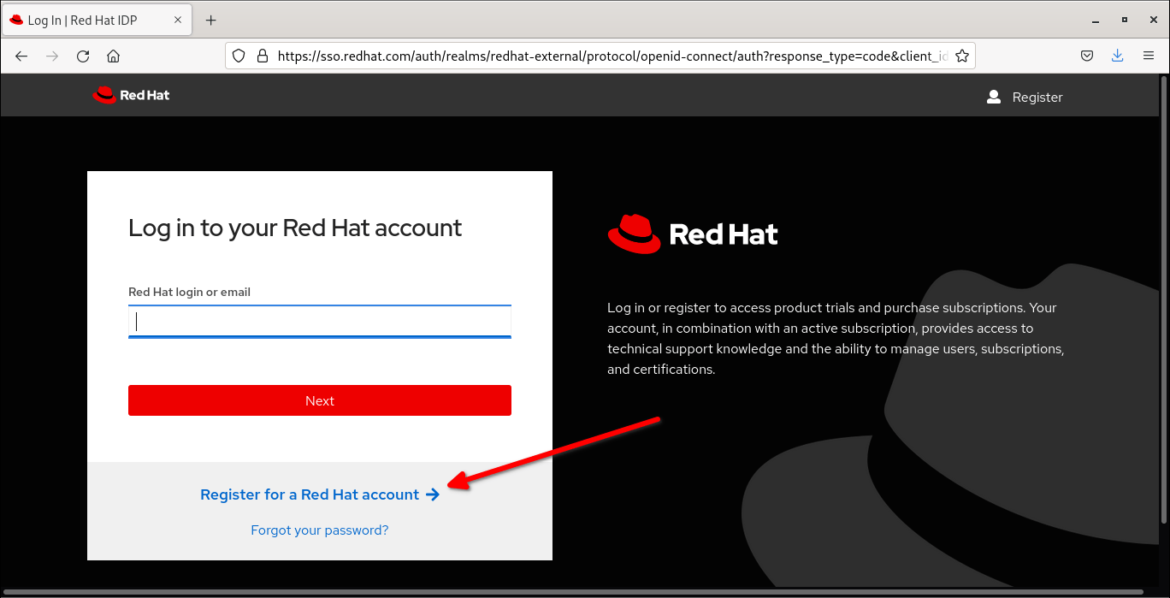Click the large Red Hat logo beside the login form
This screenshot has height=598, width=1170.
click(x=693, y=233)
